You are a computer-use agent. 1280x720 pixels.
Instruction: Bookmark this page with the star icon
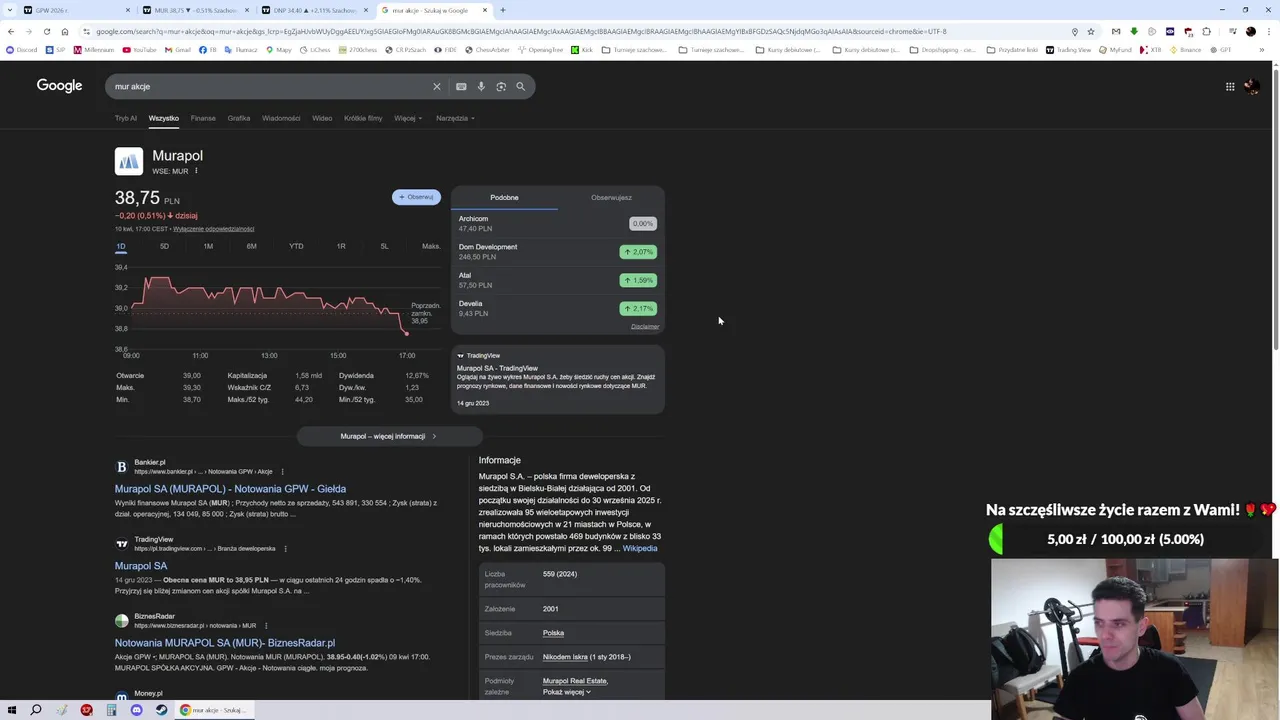pos(1091,31)
